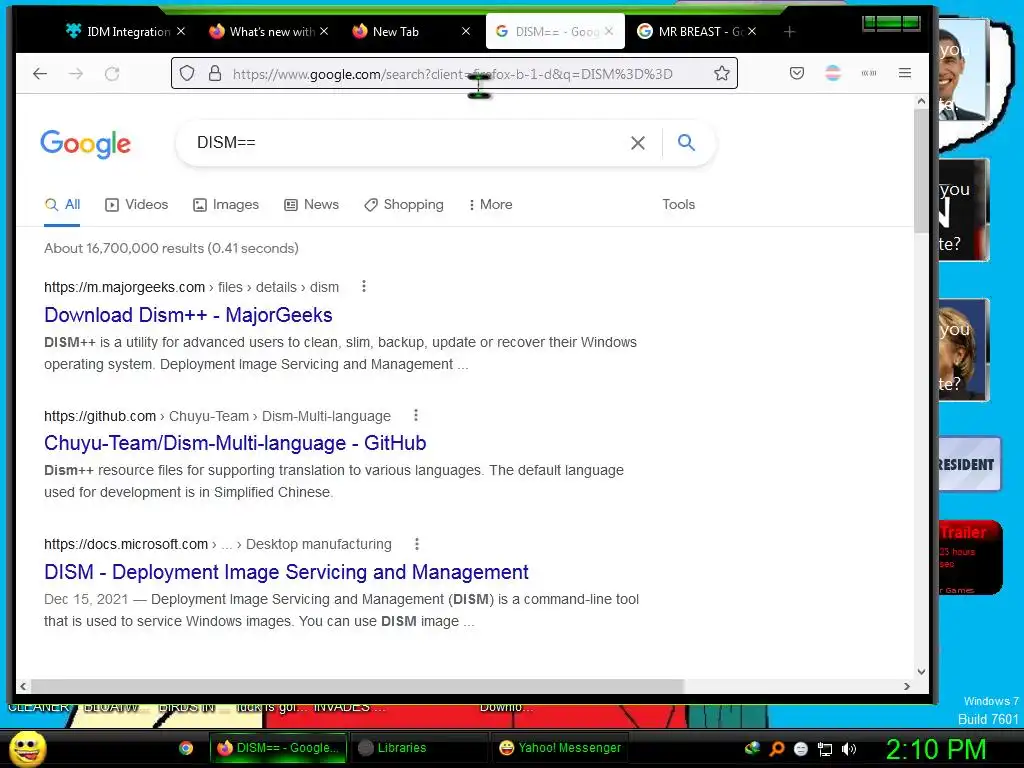Click the padlock site security icon
Viewport: 1024px width, 768px height.
click(215, 73)
